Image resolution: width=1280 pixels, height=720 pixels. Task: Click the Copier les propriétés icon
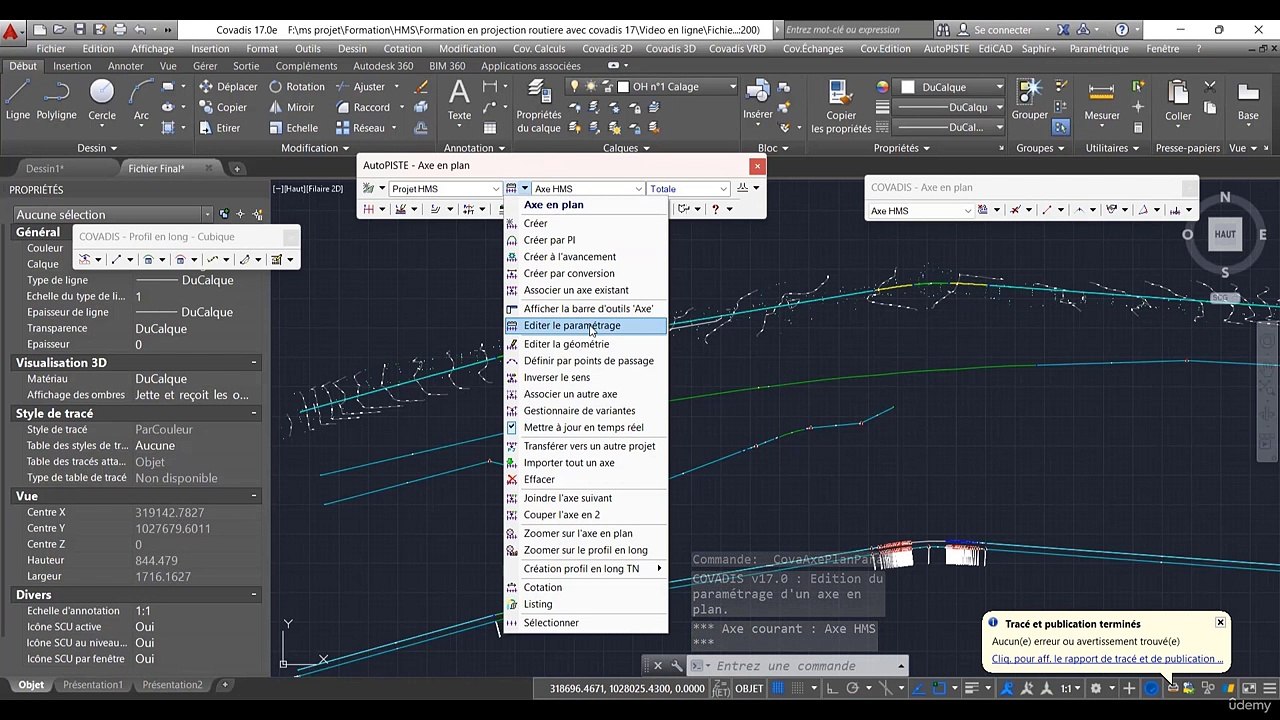841,105
